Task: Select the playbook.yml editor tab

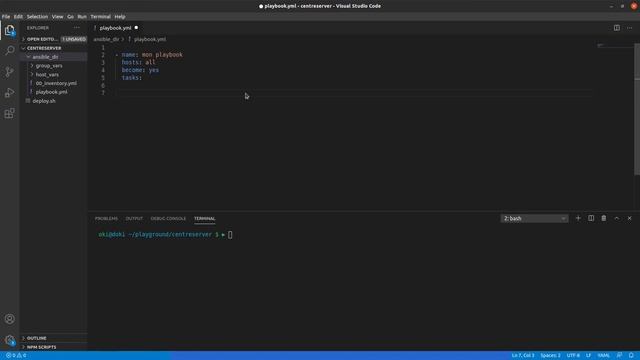Action: tap(115, 28)
